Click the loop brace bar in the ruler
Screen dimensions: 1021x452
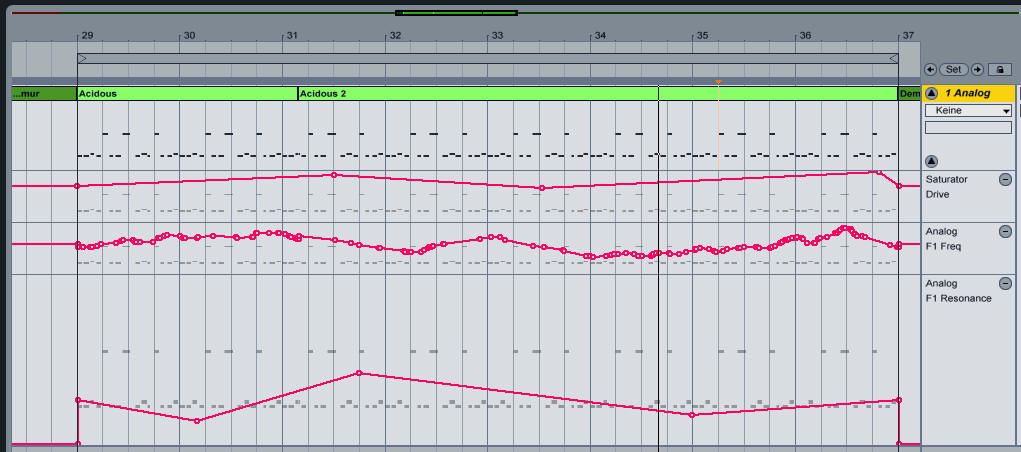[x=488, y=59]
